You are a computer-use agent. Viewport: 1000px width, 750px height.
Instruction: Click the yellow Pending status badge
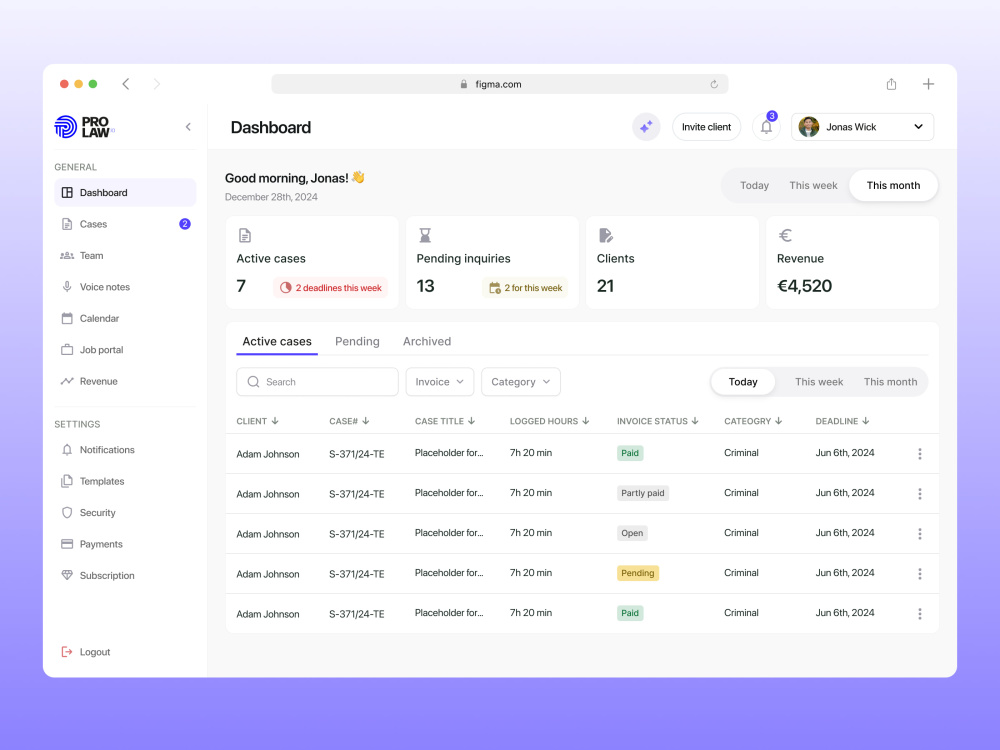tap(638, 573)
